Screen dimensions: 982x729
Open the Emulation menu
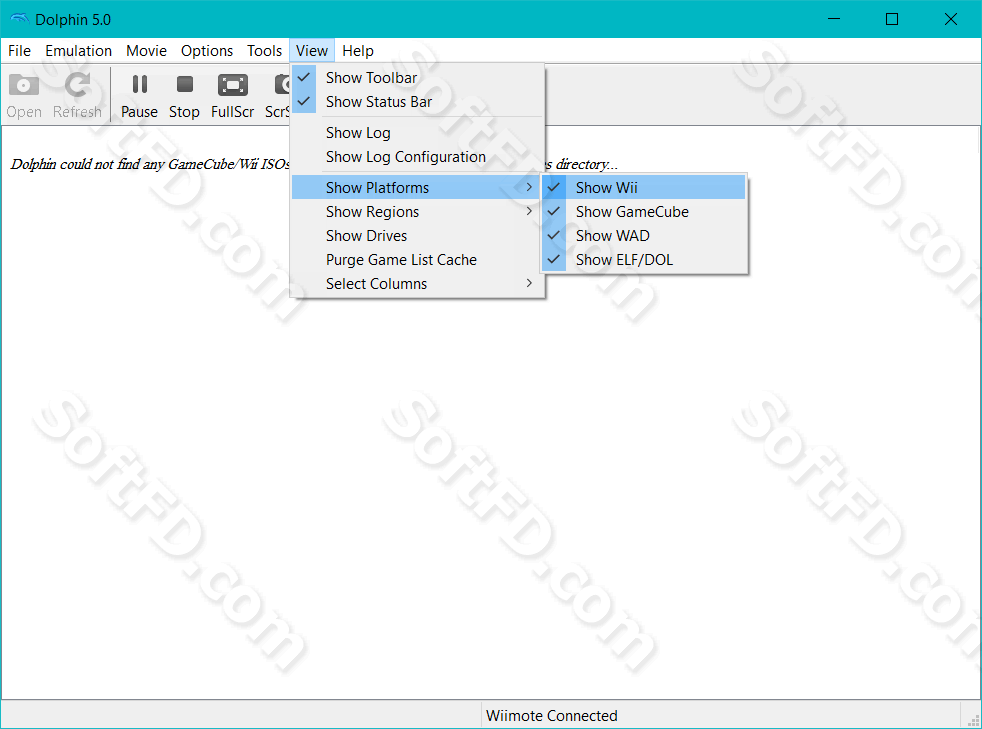click(x=78, y=51)
